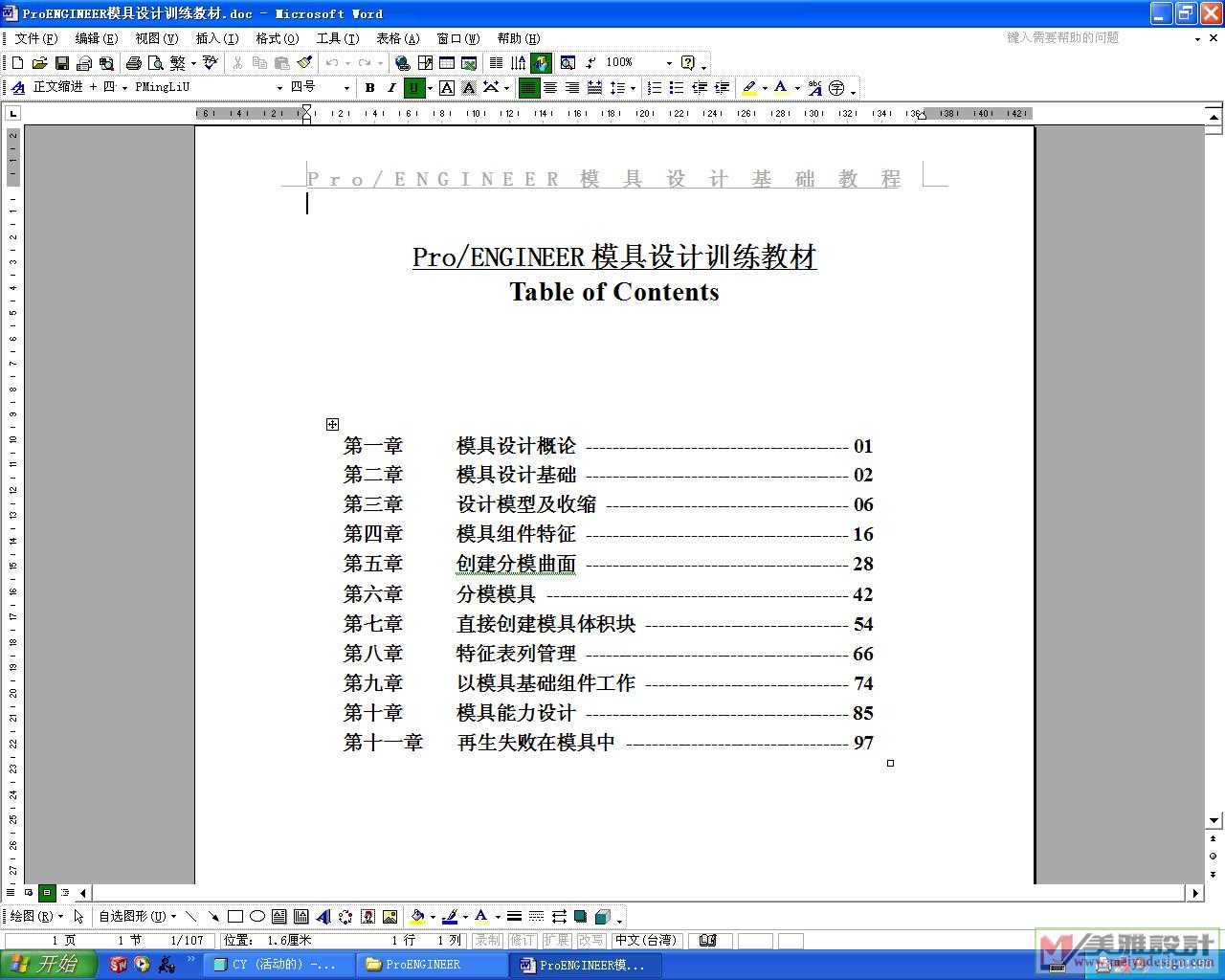Screen dimensions: 1225x980
Task: Click the Numbering list icon
Action: [x=655, y=88]
